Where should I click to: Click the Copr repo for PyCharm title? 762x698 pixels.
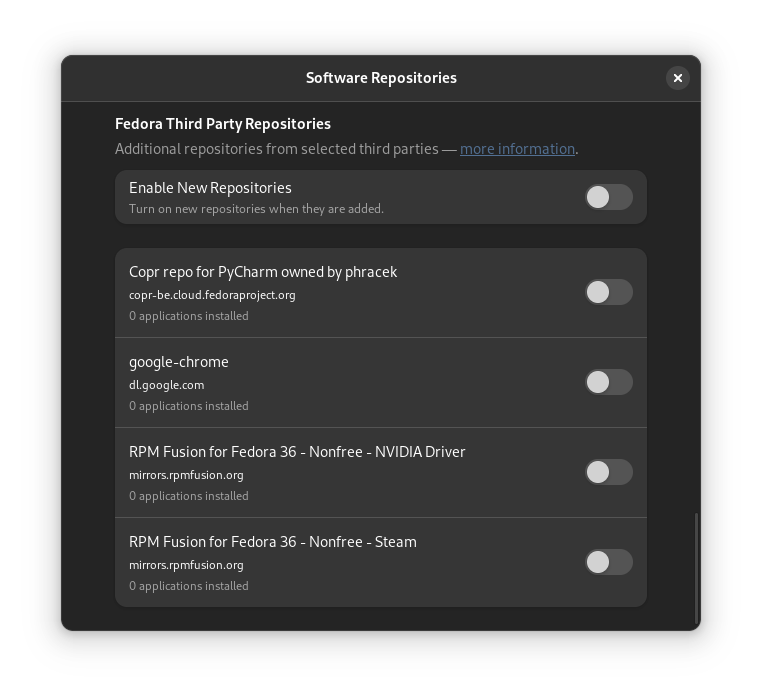[263, 272]
